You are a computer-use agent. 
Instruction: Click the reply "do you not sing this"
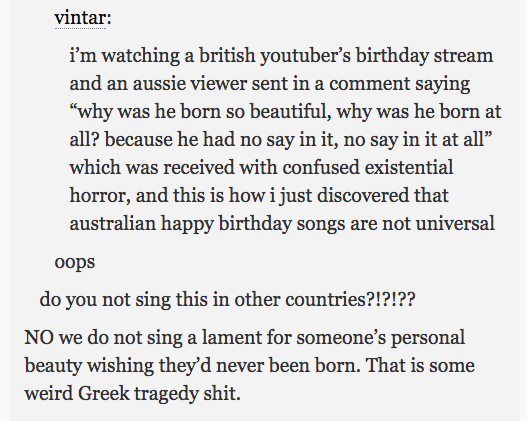coord(228,299)
